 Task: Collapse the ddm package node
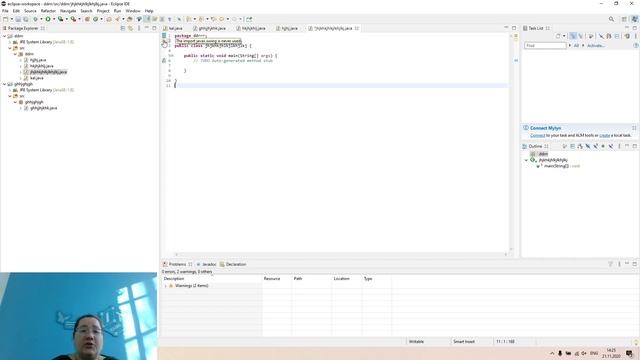point(16,54)
